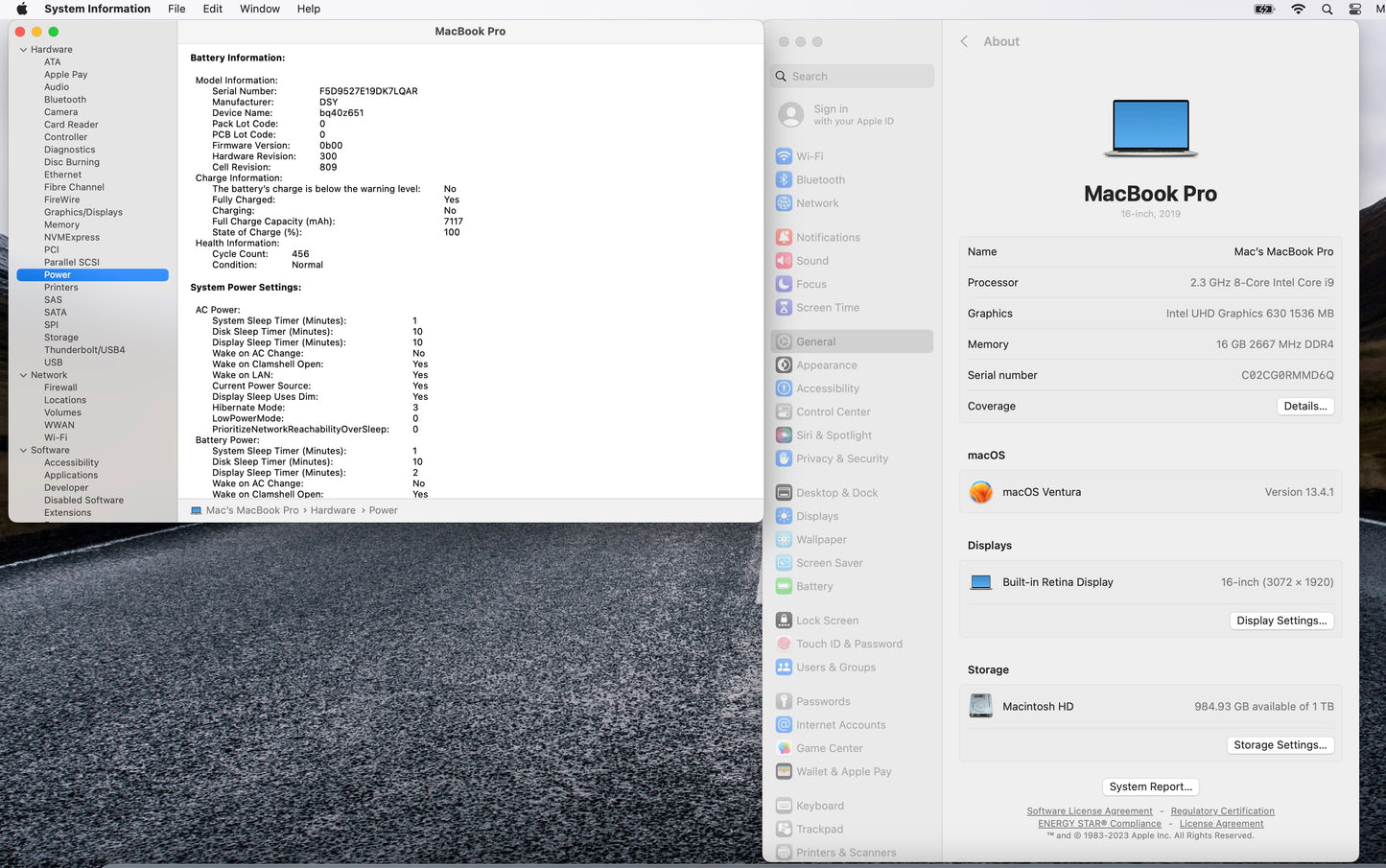Open Bluetooth settings icon in sidebar
Image resolution: width=1386 pixels, height=868 pixels.
[784, 180]
